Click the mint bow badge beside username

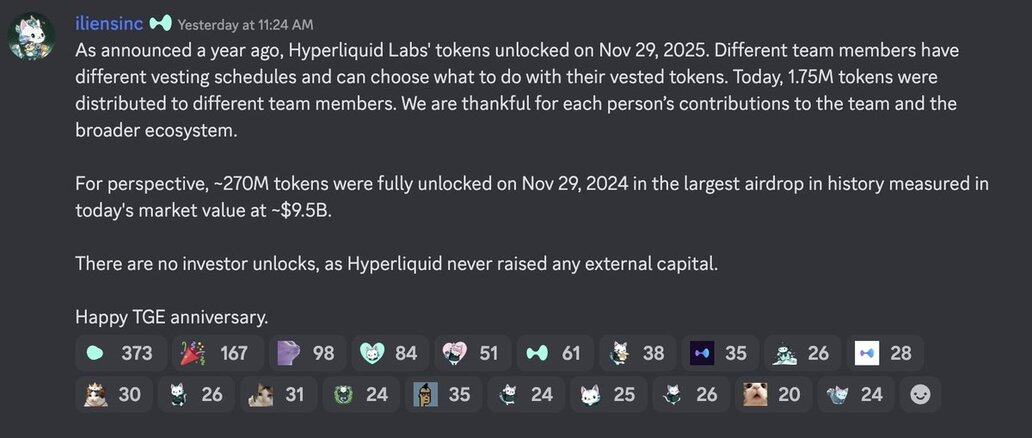(x=161, y=23)
